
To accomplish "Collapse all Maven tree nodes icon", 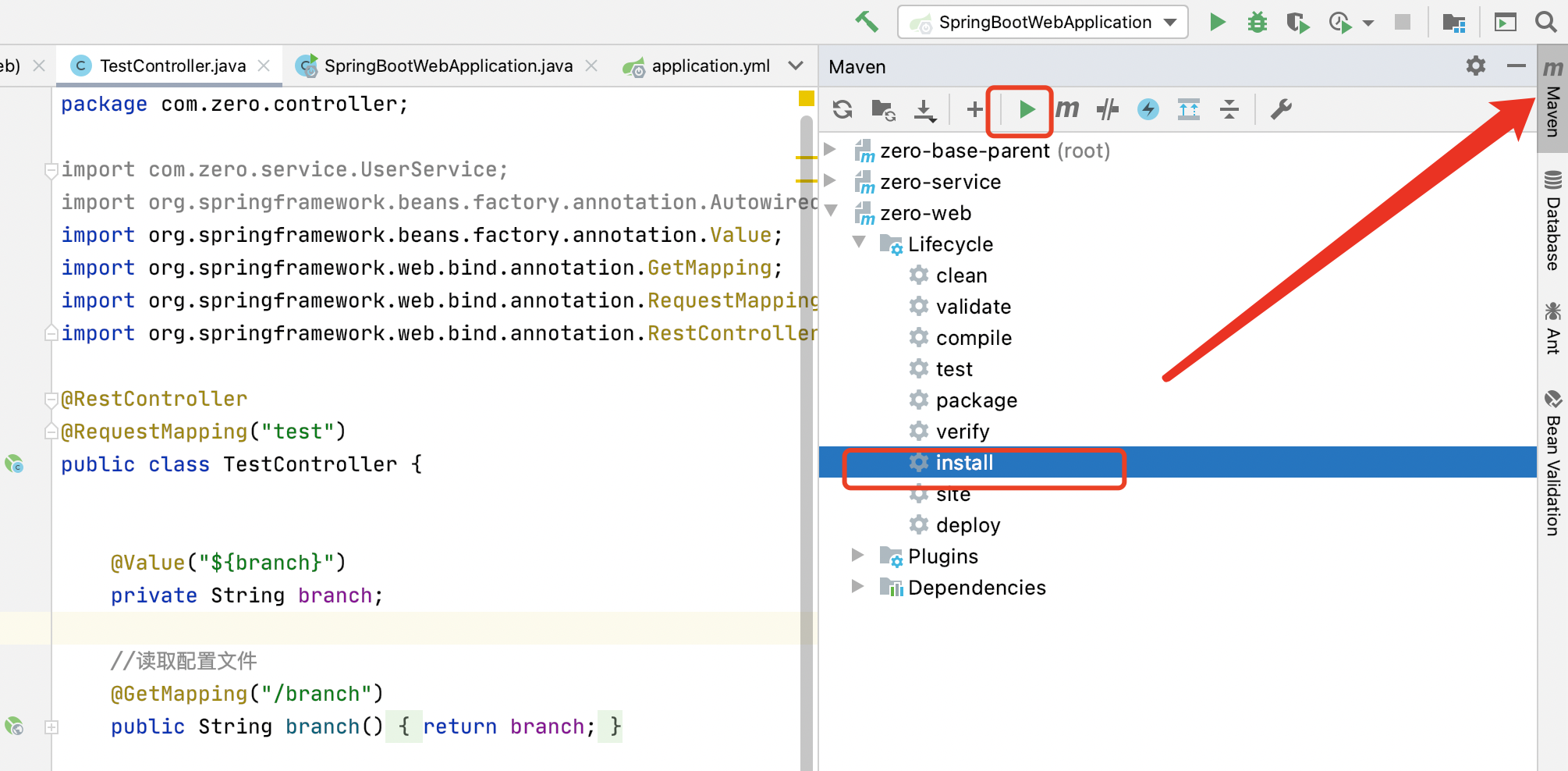I will coord(1229,109).
